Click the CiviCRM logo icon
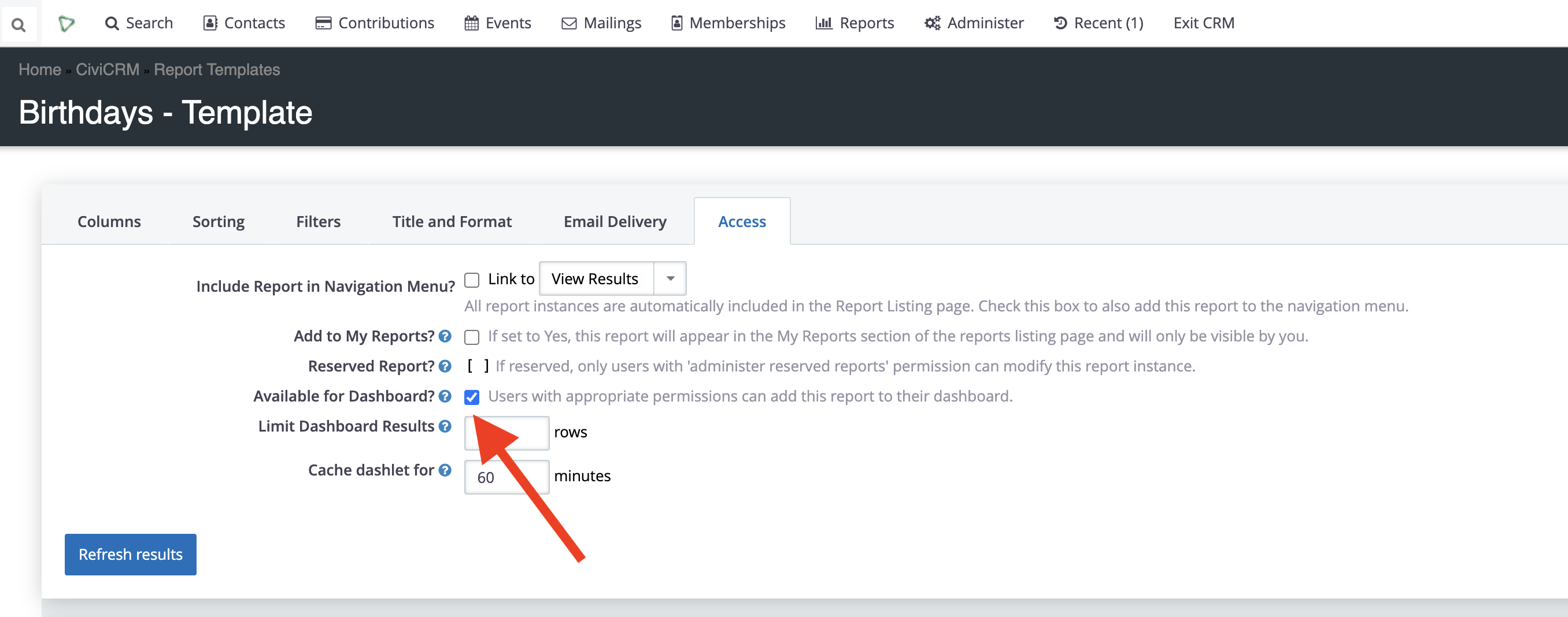The height and width of the screenshot is (617, 1568). (66, 24)
